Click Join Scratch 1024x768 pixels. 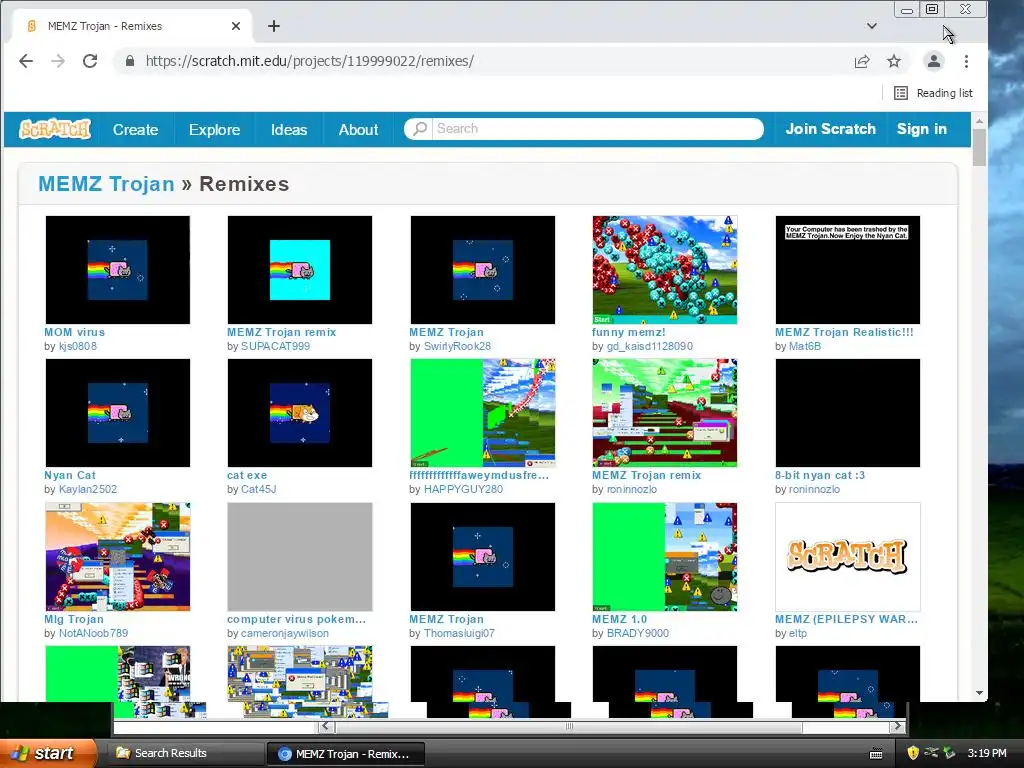click(830, 129)
